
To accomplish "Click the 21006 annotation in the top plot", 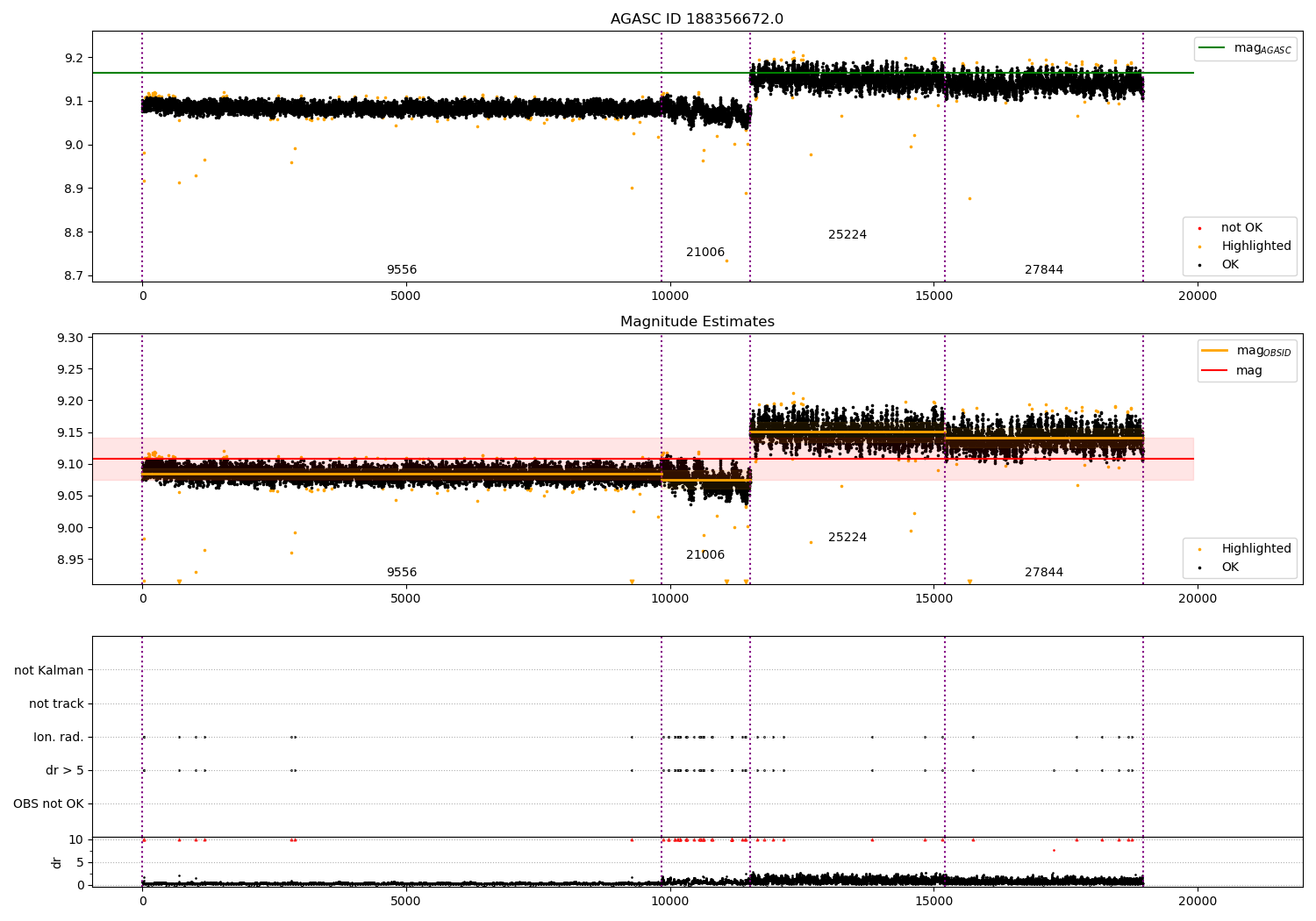I will (705, 253).
